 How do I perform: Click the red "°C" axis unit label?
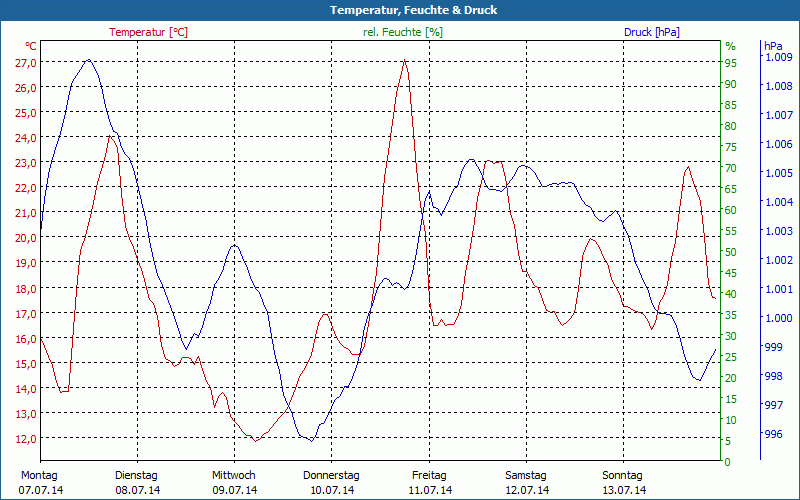pyautogui.click(x=31, y=46)
